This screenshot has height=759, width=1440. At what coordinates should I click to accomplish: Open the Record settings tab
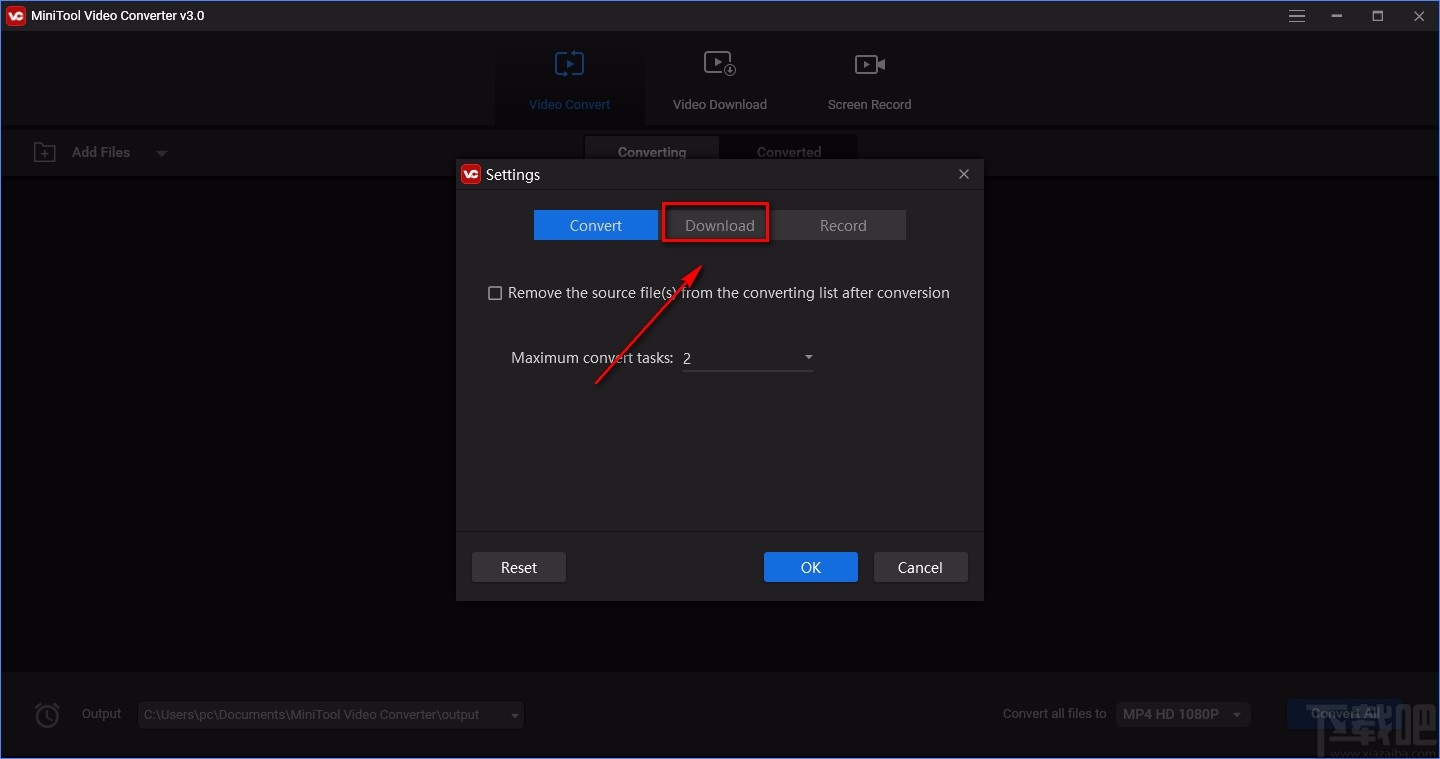[842, 225]
